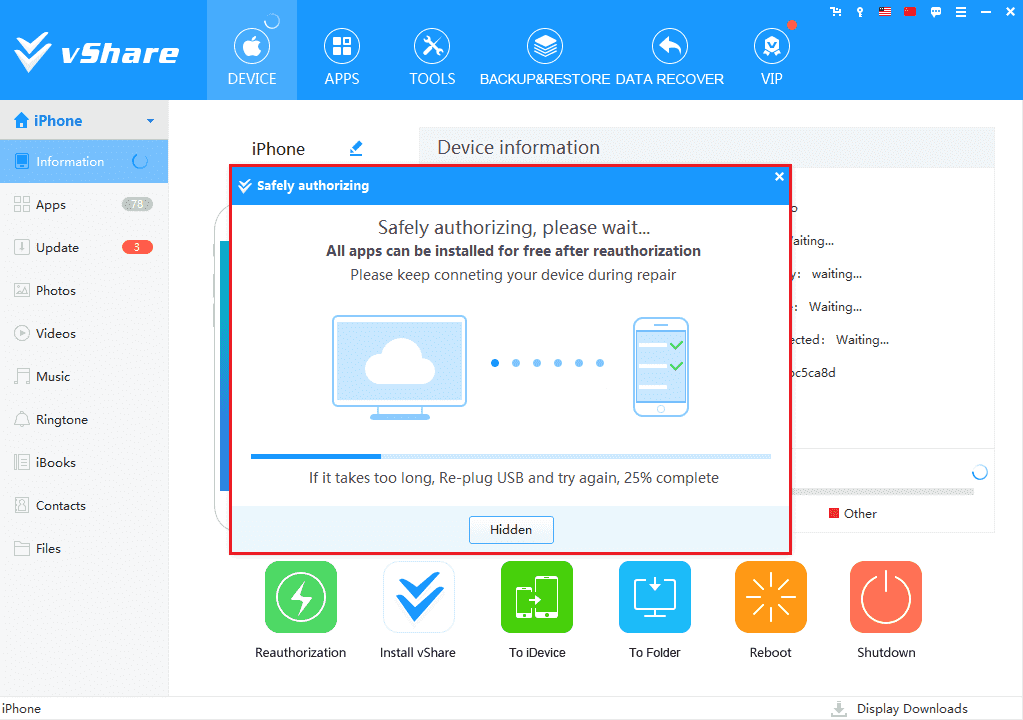Click the 'Safely authorizing, please wait...' text
Image resolution: width=1023 pixels, height=720 pixels.
point(513,227)
